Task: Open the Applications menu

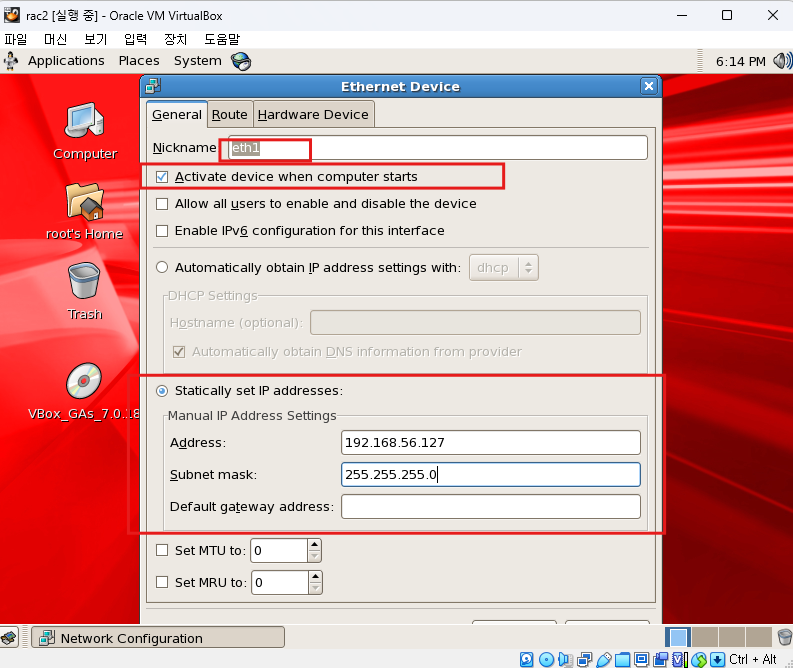Action: [66, 61]
